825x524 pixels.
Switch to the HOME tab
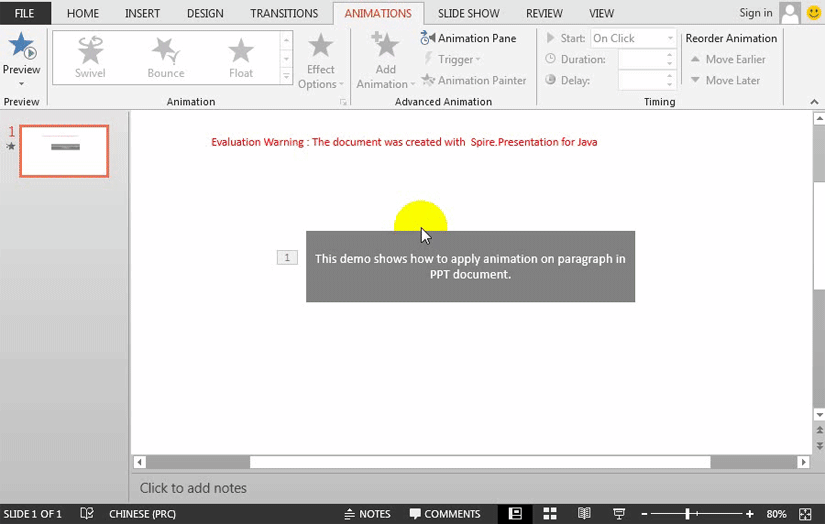pos(83,13)
